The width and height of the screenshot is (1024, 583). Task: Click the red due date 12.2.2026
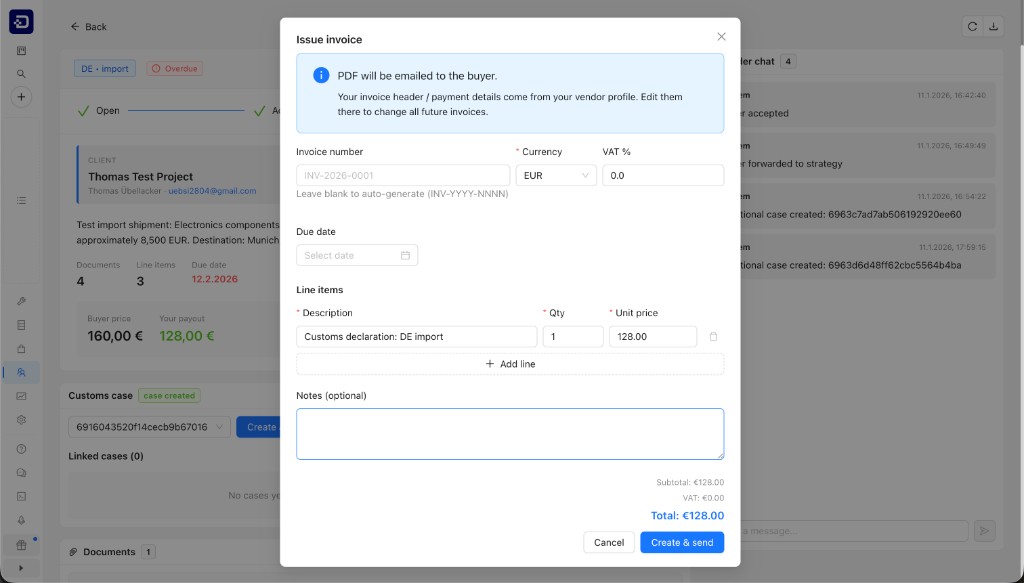214,279
